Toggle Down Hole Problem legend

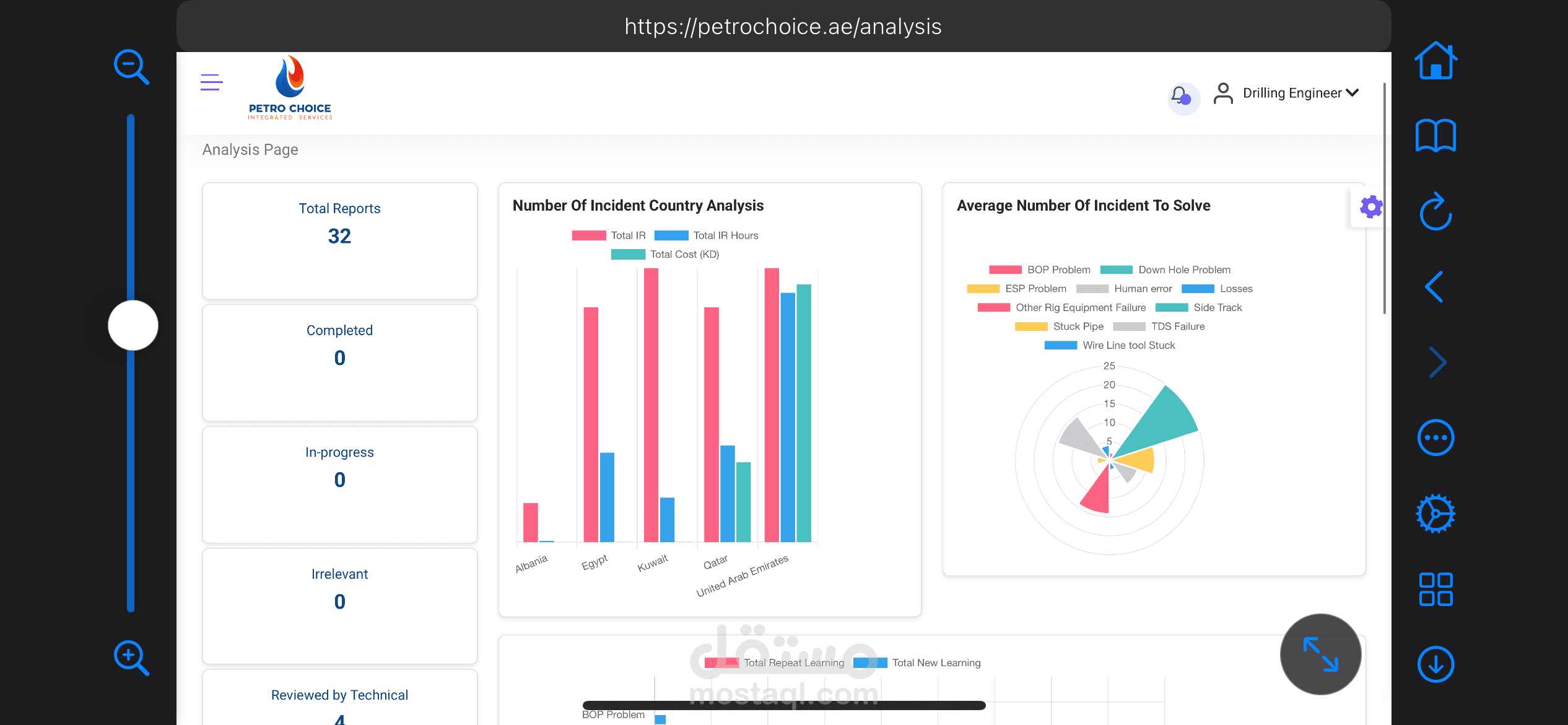1165,270
